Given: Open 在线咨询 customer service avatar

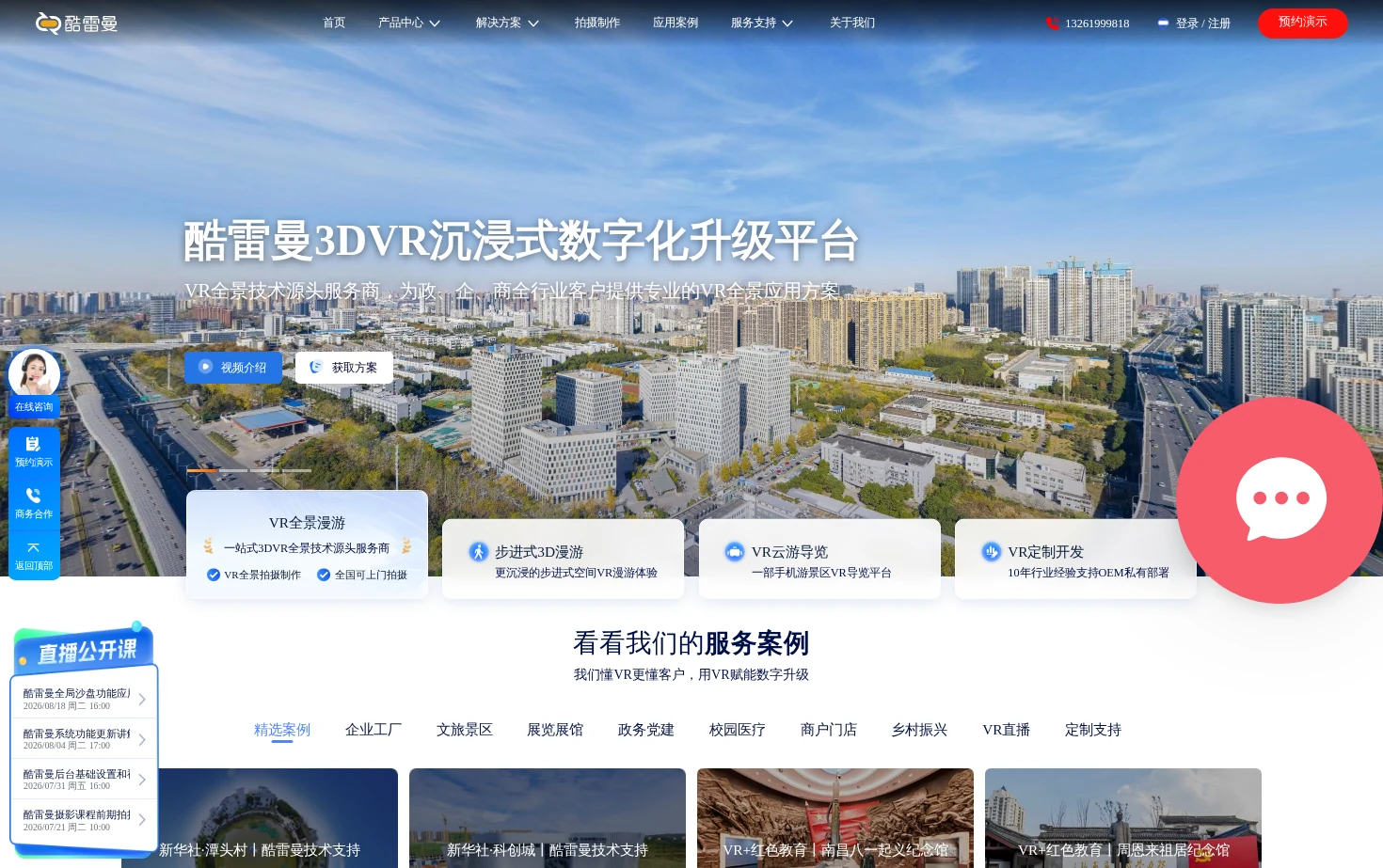Looking at the screenshot, I should pyautogui.click(x=34, y=373).
